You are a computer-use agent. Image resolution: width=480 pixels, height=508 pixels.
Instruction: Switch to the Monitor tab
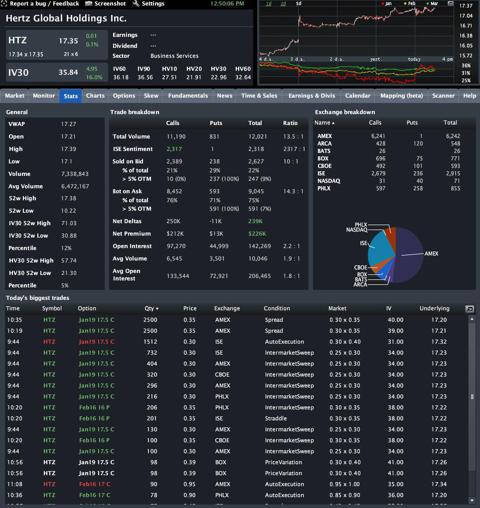tap(44, 96)
